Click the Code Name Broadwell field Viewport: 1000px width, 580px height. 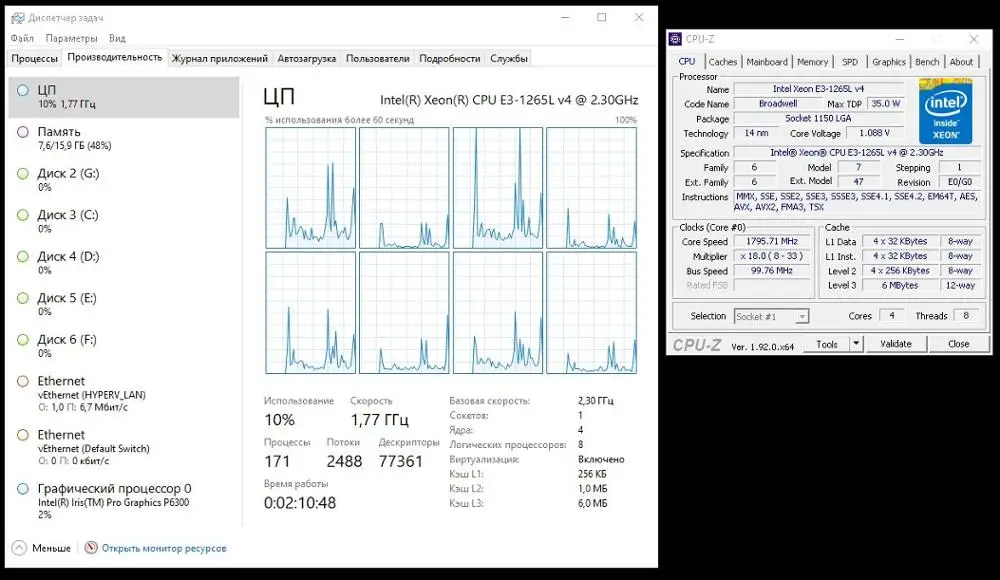click(777, 104)
